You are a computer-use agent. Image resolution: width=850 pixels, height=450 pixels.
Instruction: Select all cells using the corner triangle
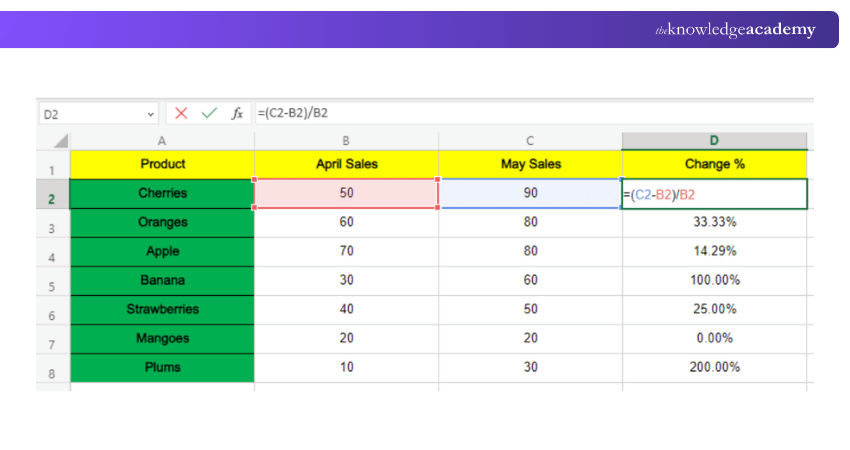(61, 141)
